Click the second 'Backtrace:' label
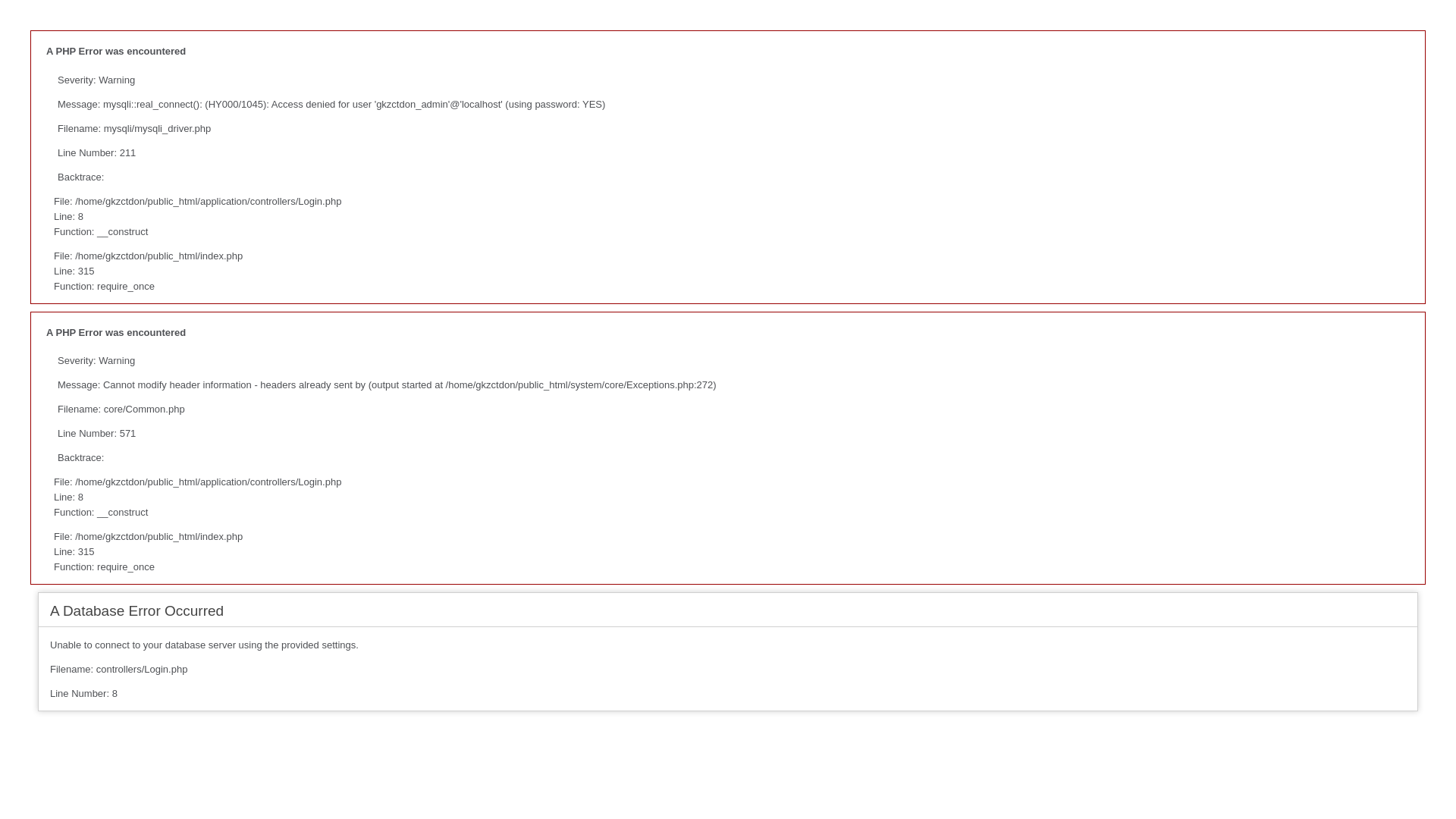The image size is (1456, 819). (x=80, y=458)
